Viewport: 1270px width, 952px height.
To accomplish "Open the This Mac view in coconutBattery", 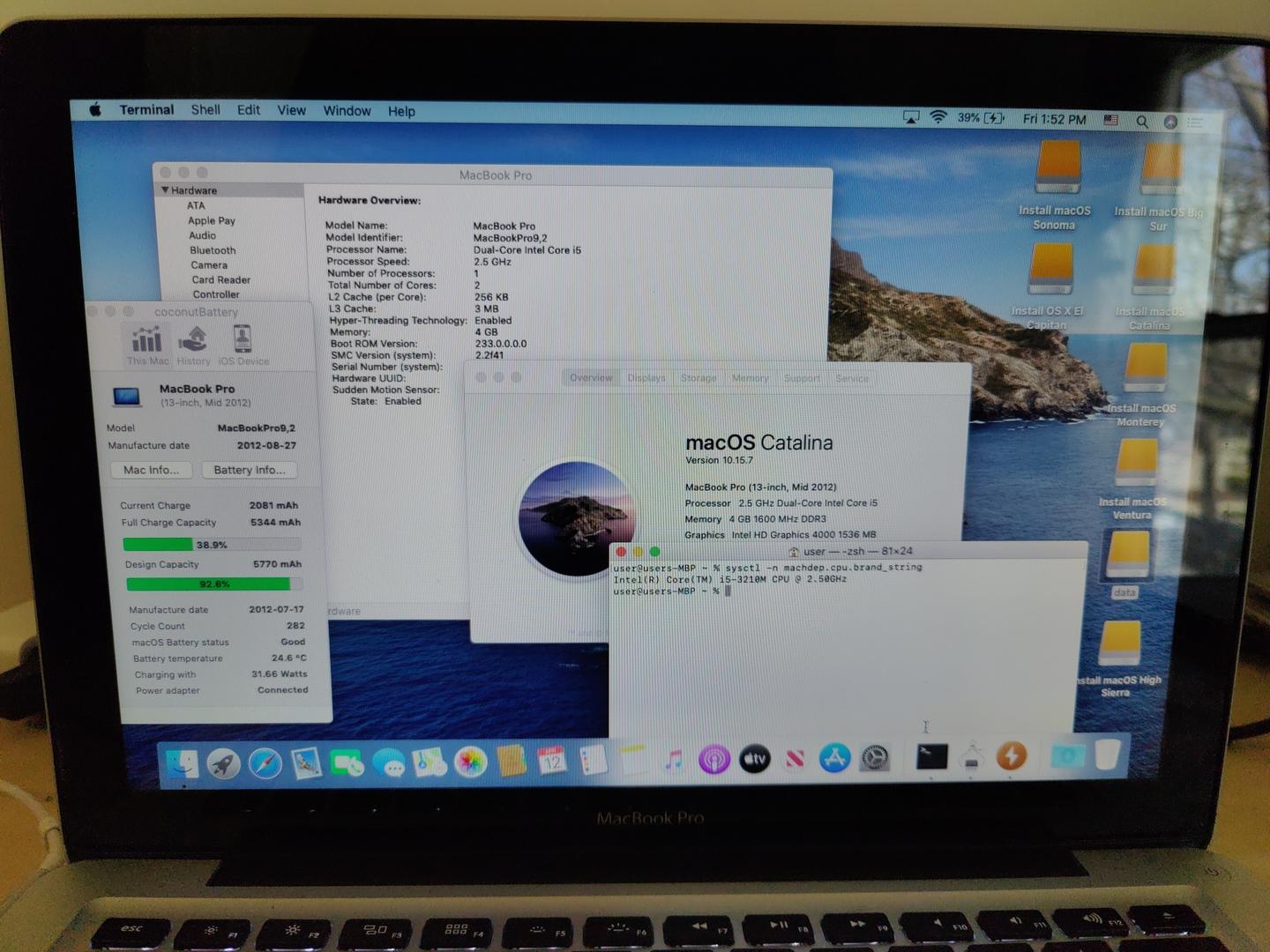I will tap(147, 344).
